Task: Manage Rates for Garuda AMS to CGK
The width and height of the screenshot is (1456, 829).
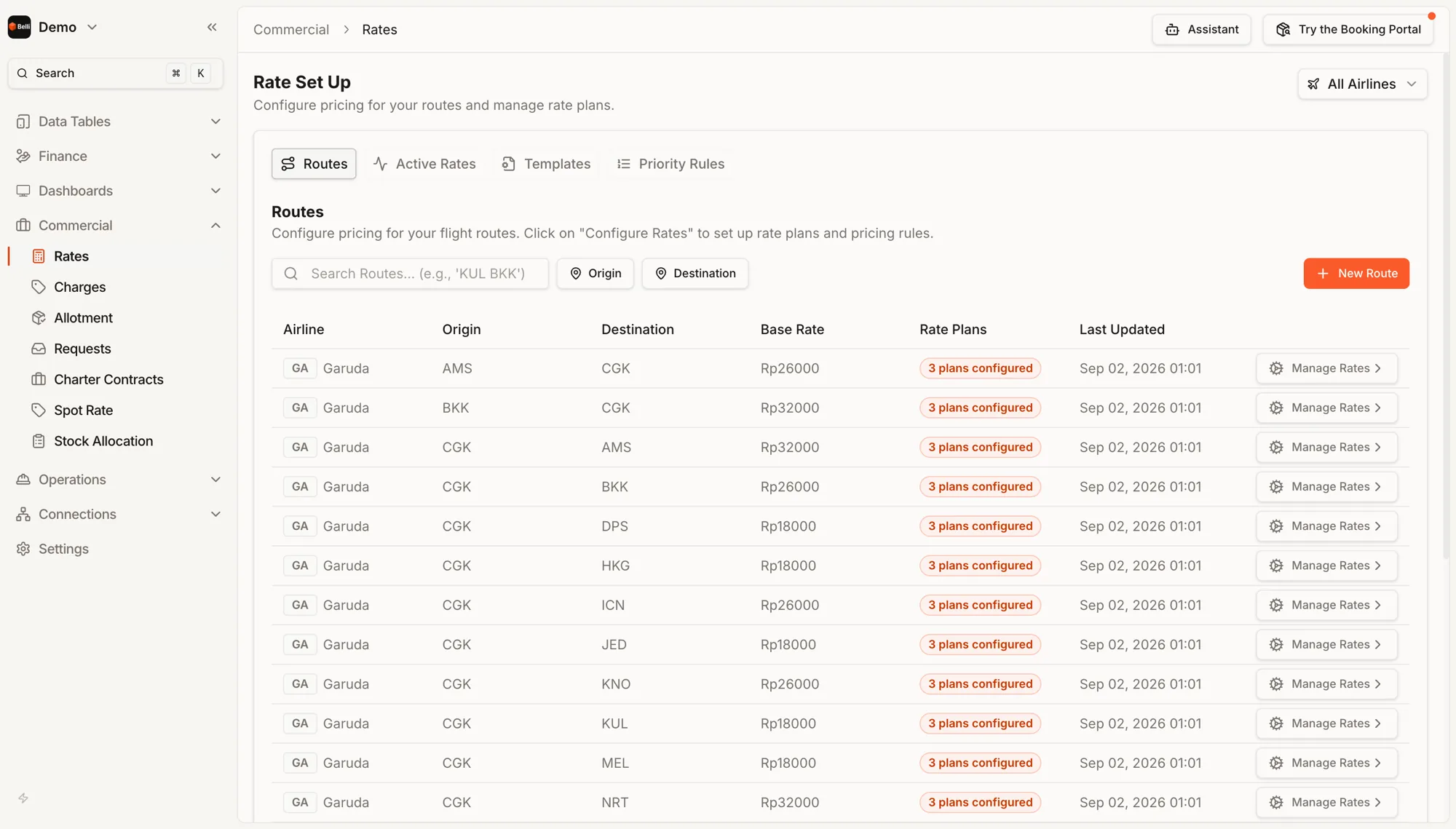Action: pos(1326,368)
